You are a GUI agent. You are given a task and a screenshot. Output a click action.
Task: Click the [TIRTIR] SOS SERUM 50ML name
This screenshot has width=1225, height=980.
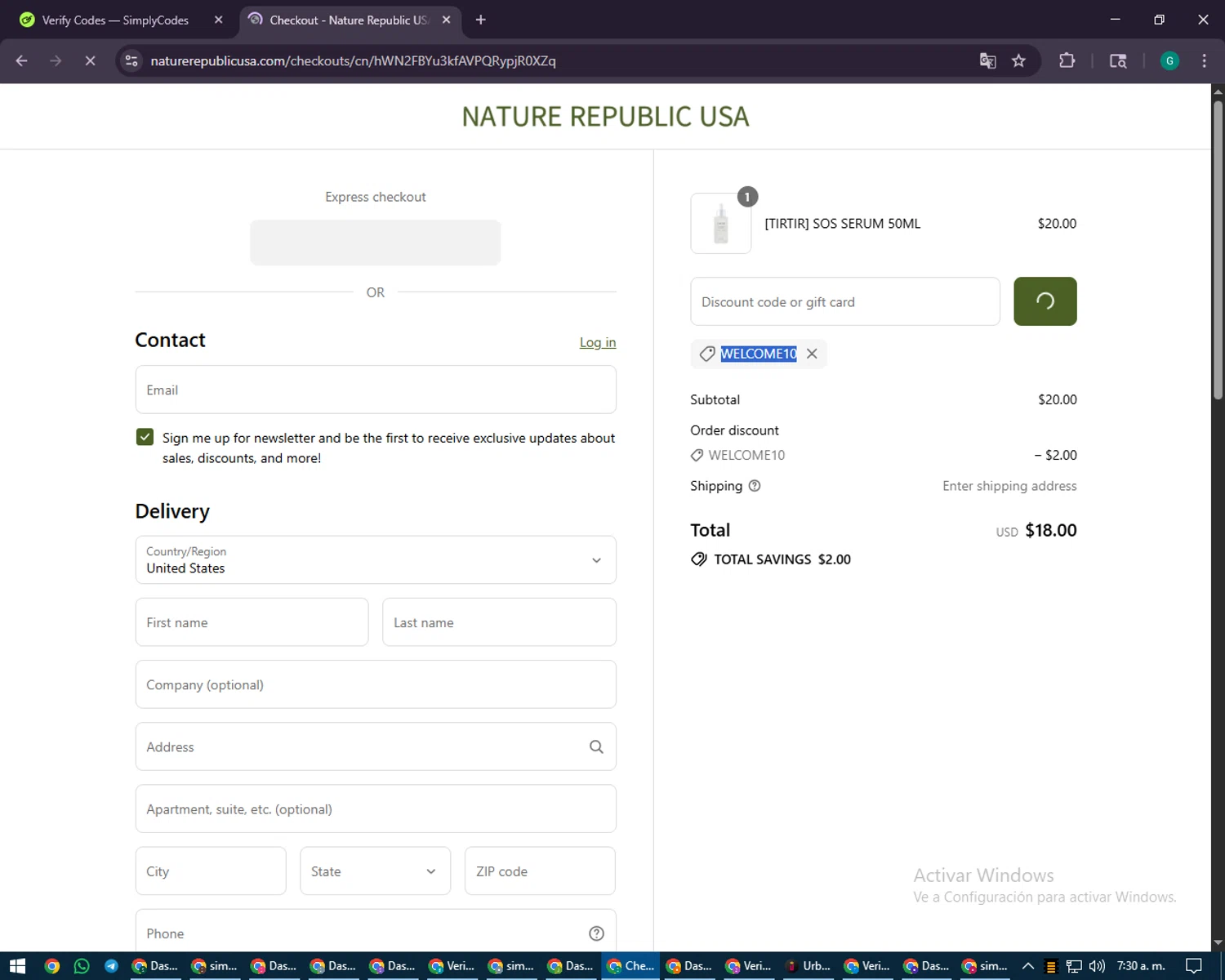(x=842, y=223)
